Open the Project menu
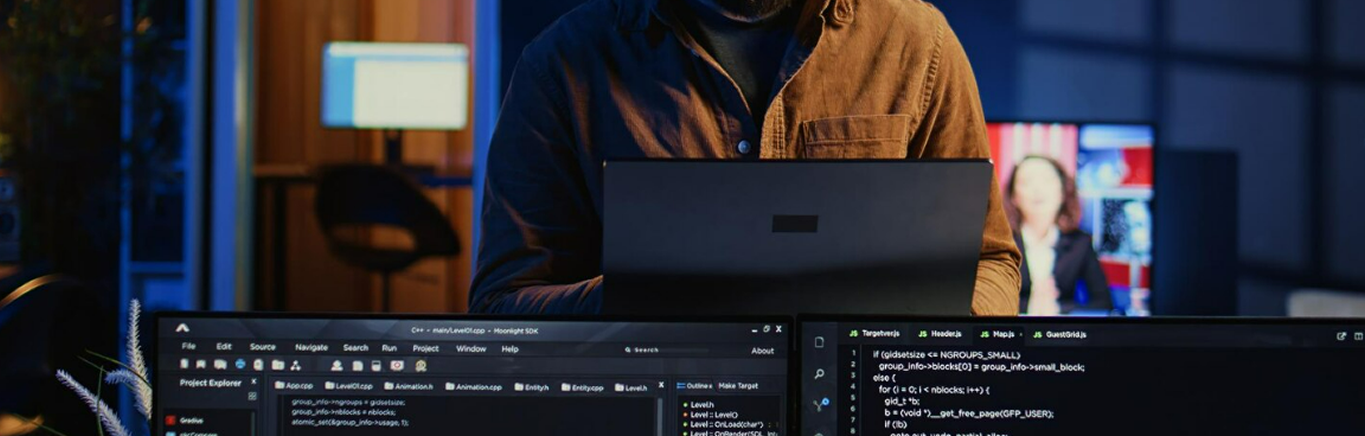 pyautogui.click(x=426, y=348)
